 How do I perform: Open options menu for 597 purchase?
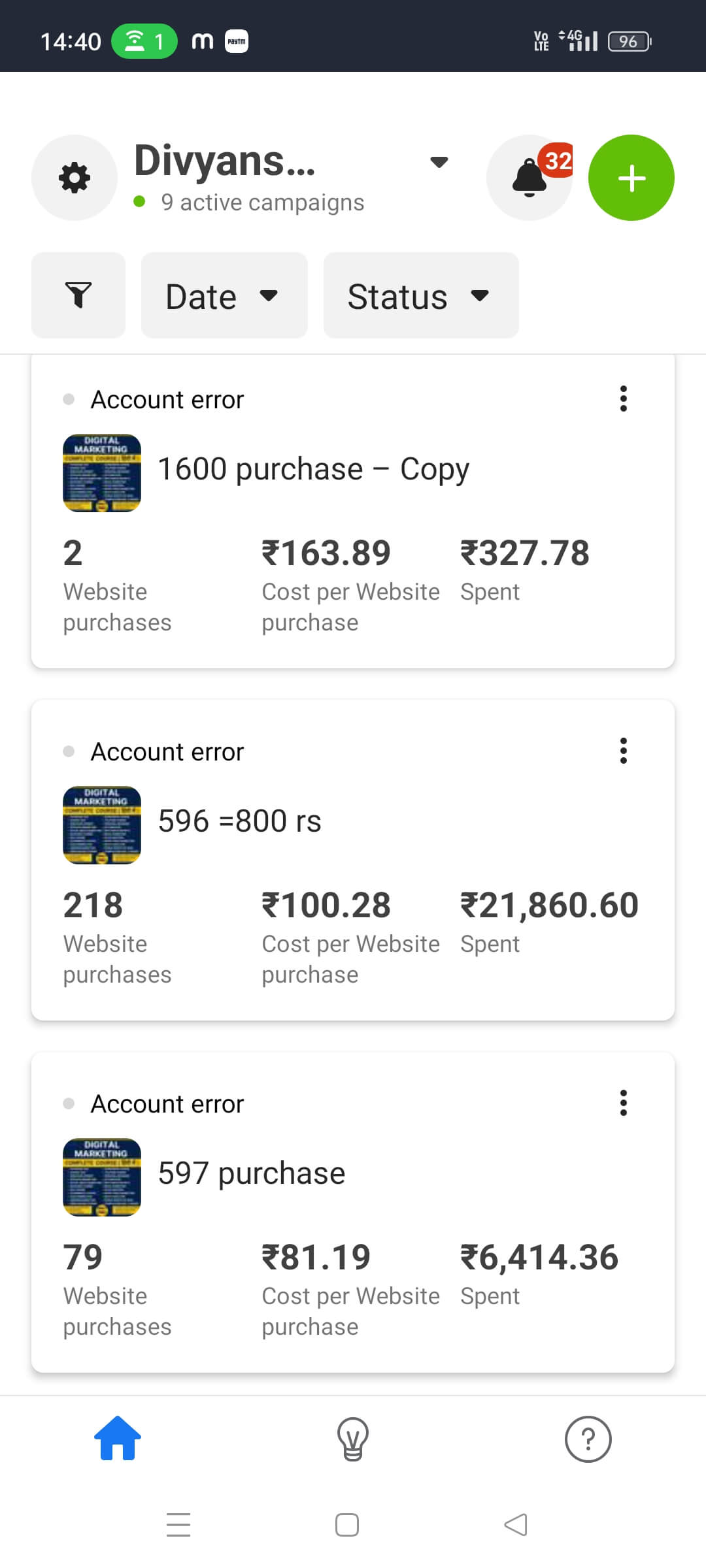(x=624, y=1103)
